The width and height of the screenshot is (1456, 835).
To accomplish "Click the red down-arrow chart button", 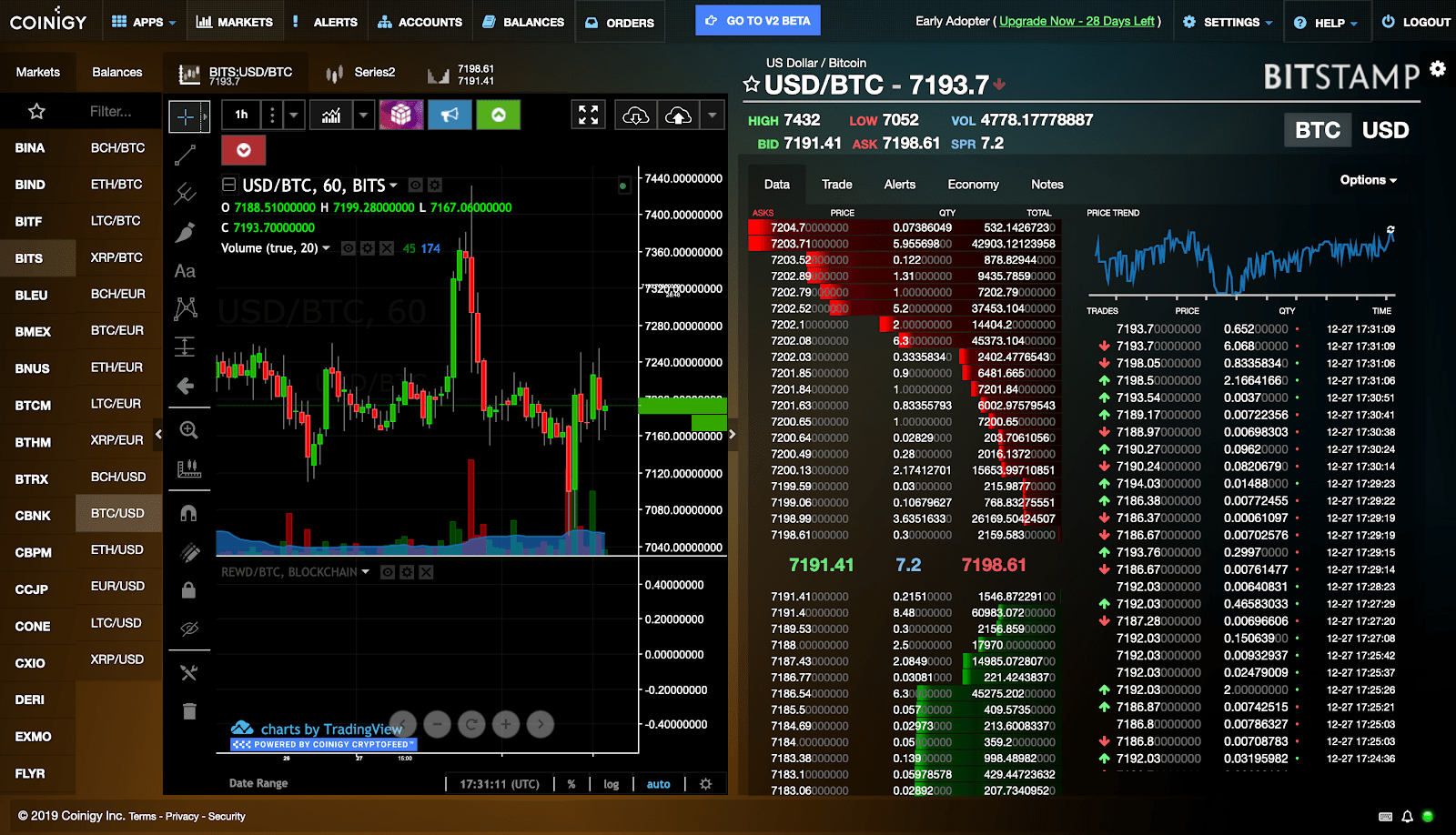I will tap(244, 150).
